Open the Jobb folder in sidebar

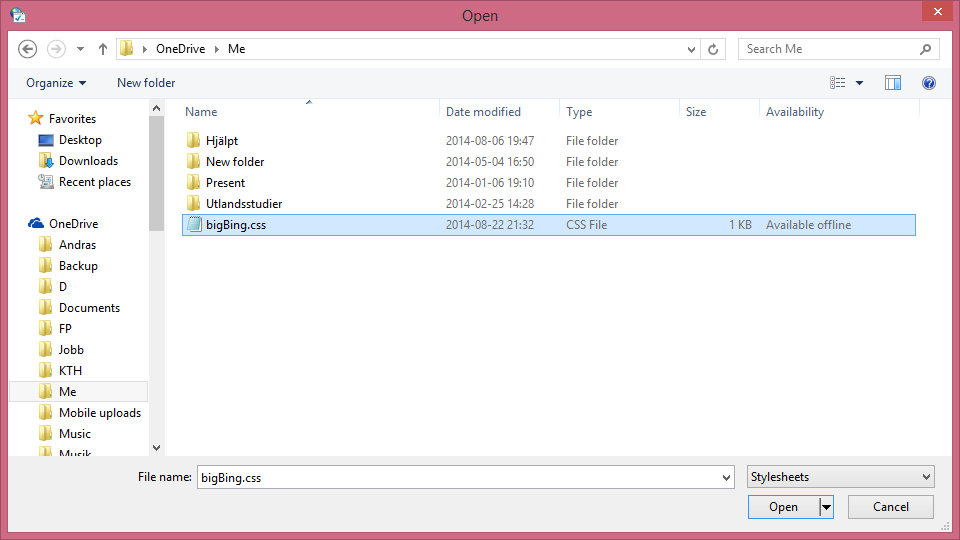pos(71,350)
